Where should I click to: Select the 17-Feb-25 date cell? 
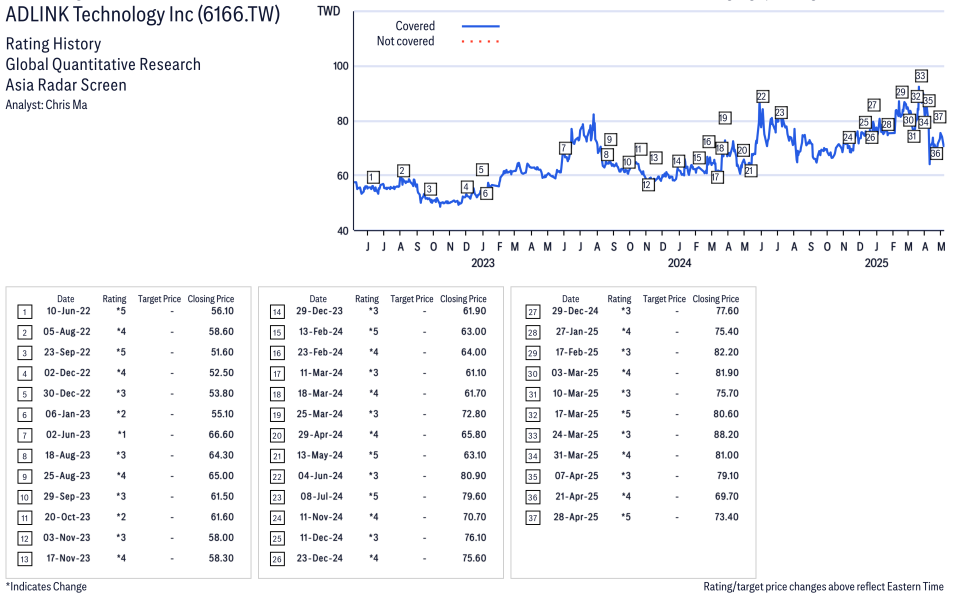[x=576, y=353]
